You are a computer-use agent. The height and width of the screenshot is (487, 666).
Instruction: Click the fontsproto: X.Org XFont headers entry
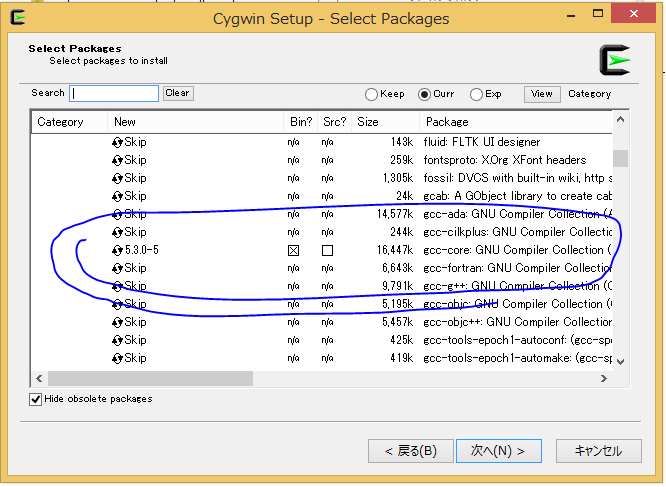tap(505, 160)
